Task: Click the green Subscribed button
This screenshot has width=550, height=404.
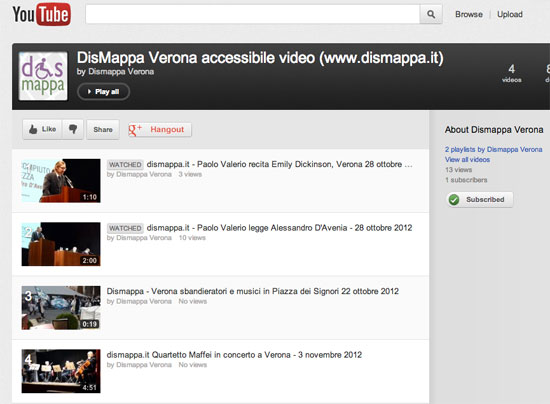Action: 480,200
